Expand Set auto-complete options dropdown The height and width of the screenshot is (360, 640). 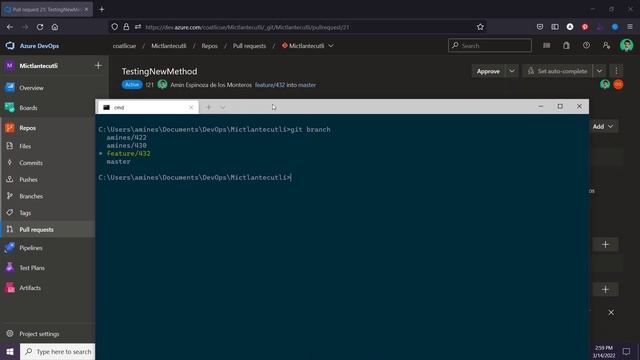[599, 71]
